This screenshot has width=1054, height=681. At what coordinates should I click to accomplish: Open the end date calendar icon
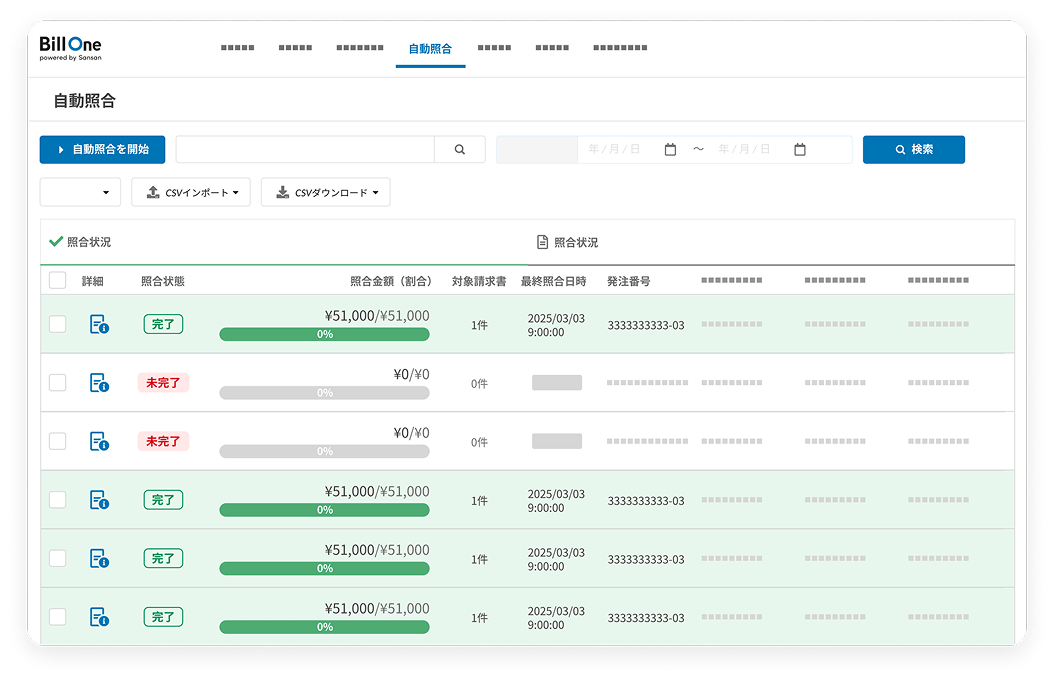coord(800,150)
